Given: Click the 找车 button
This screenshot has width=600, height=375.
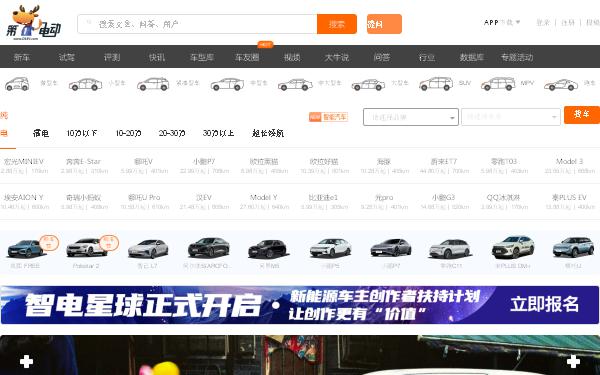Looking at the screenshot, I should point(582,115).
